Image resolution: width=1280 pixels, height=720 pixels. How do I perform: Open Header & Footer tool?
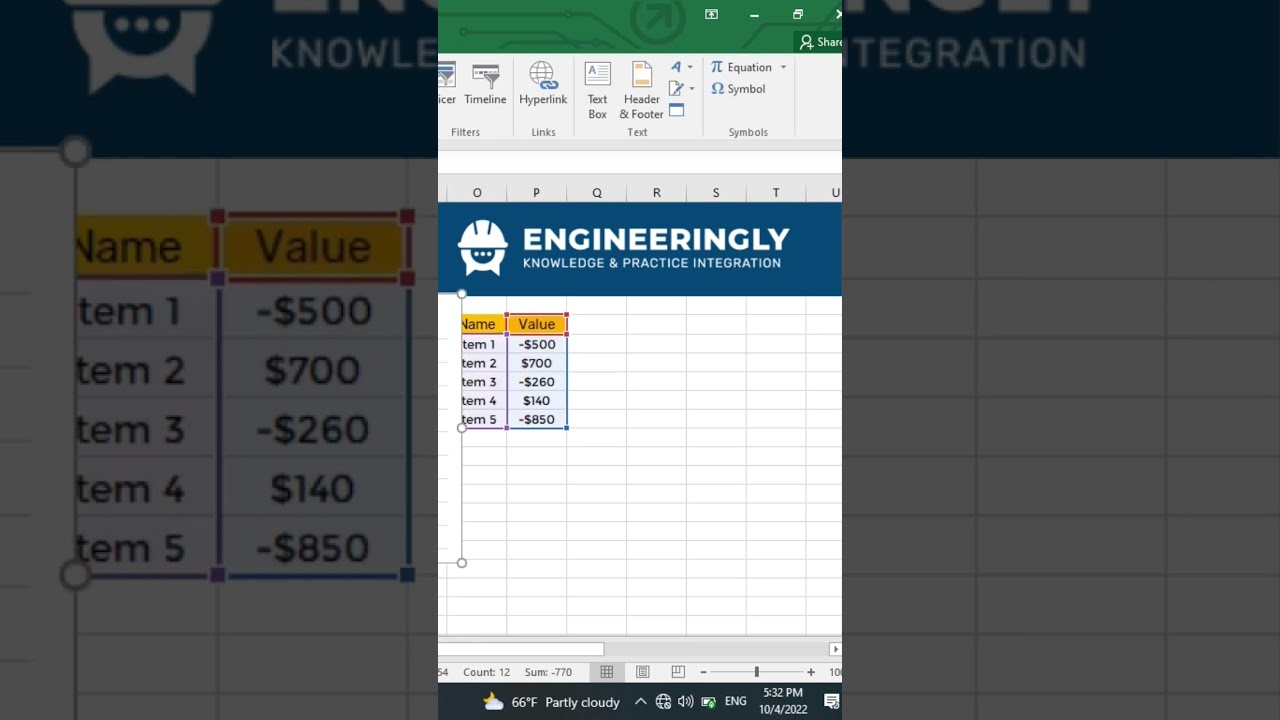coord(641,90)
